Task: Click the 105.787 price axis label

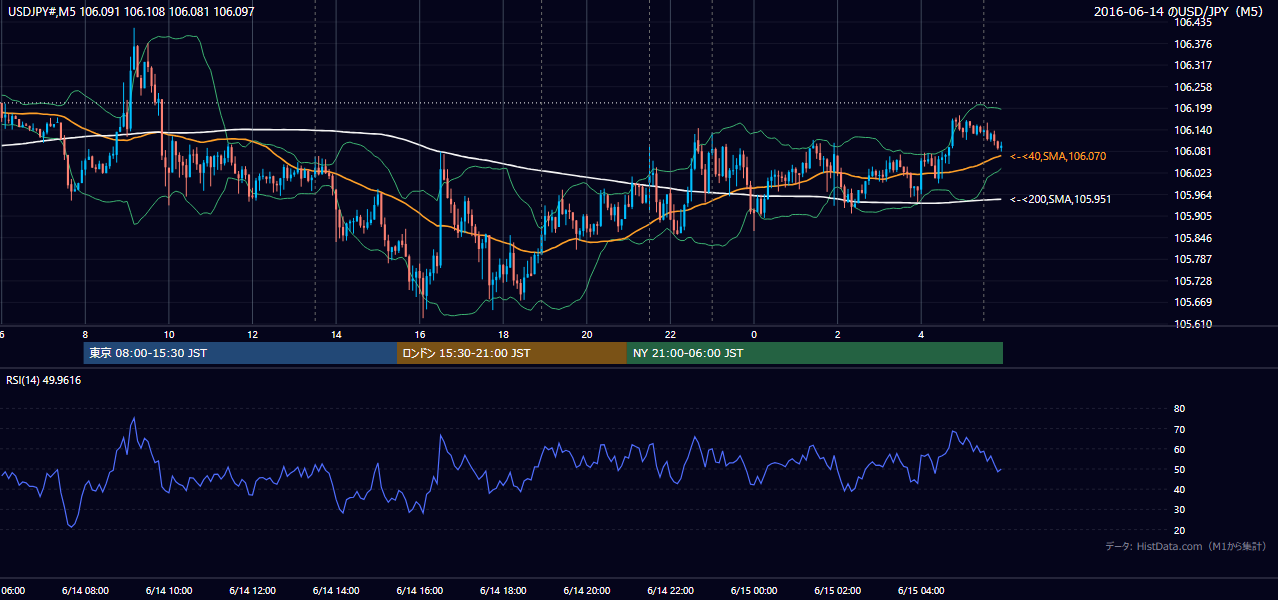Action: pos(1194,259)
